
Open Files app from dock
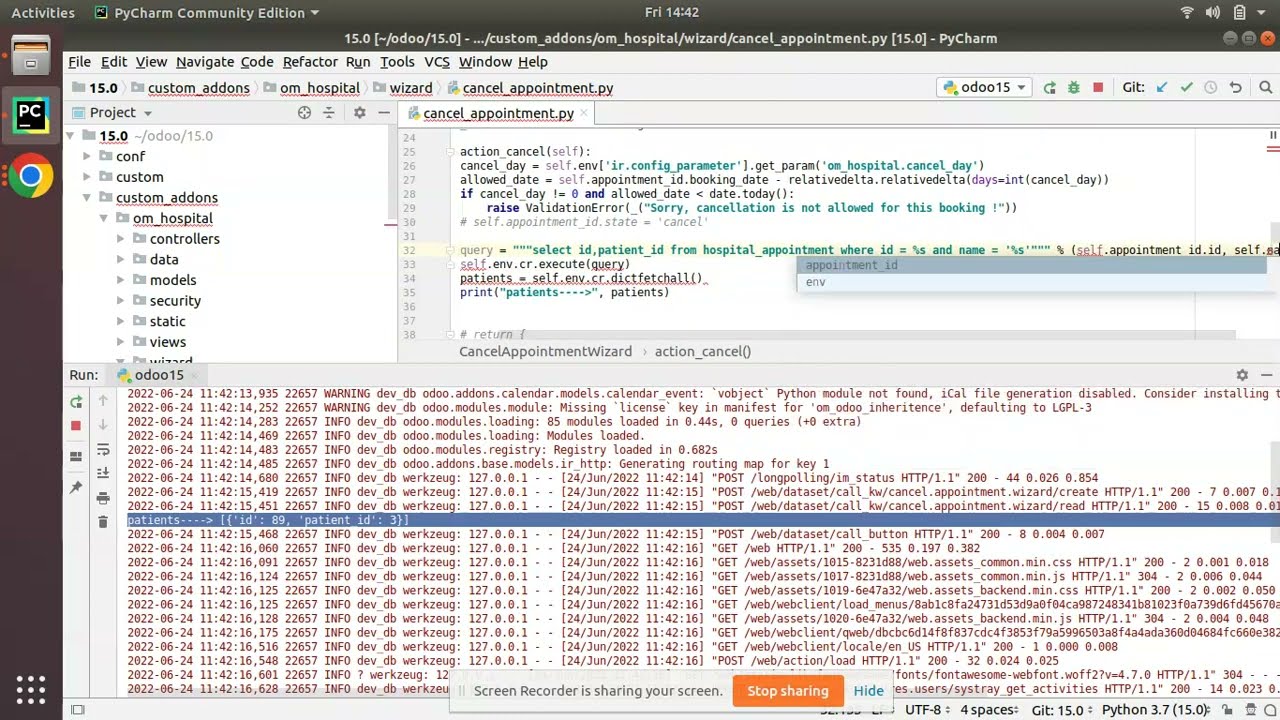click(30, 55)
